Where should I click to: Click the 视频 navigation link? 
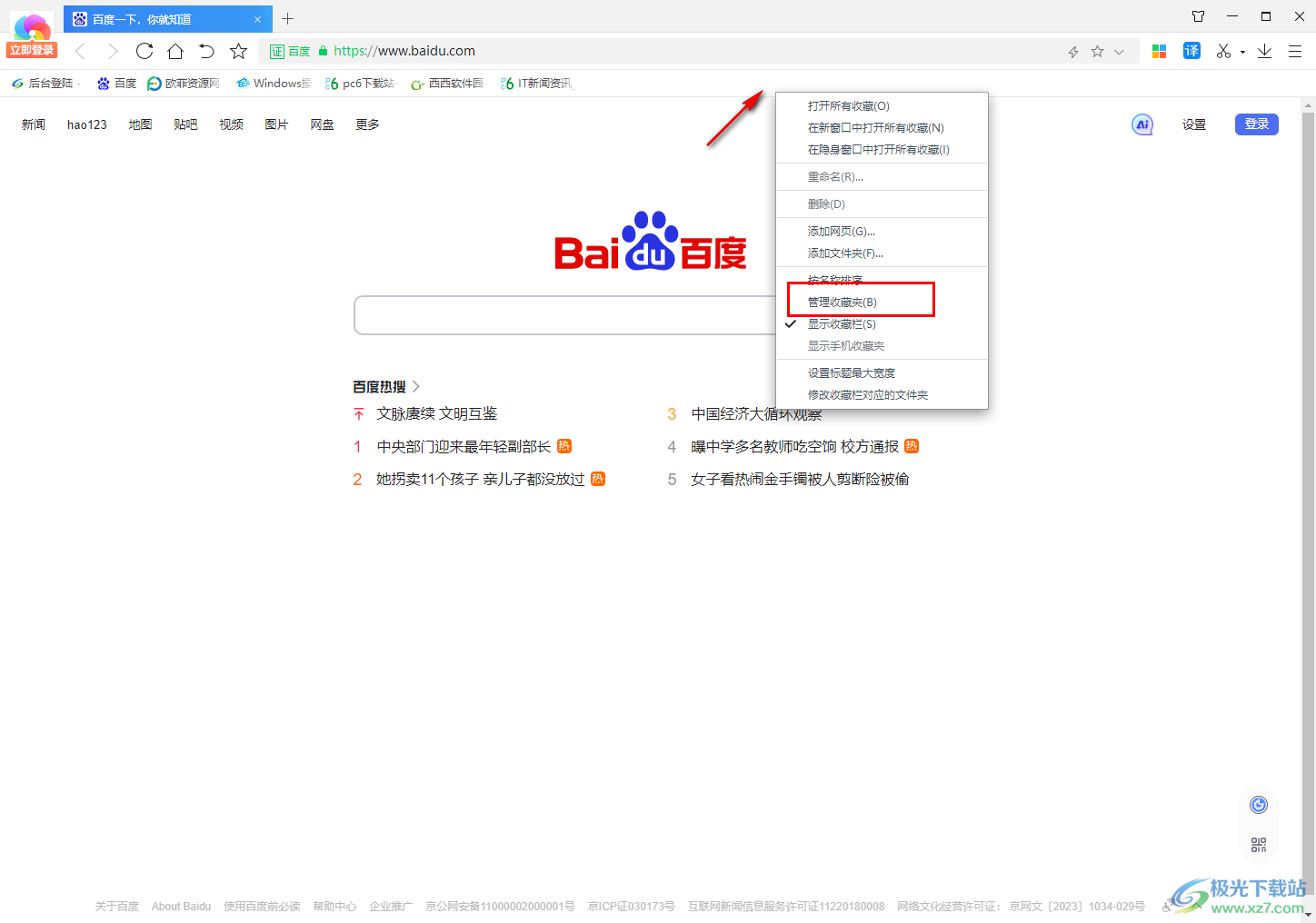pos(231,124)
